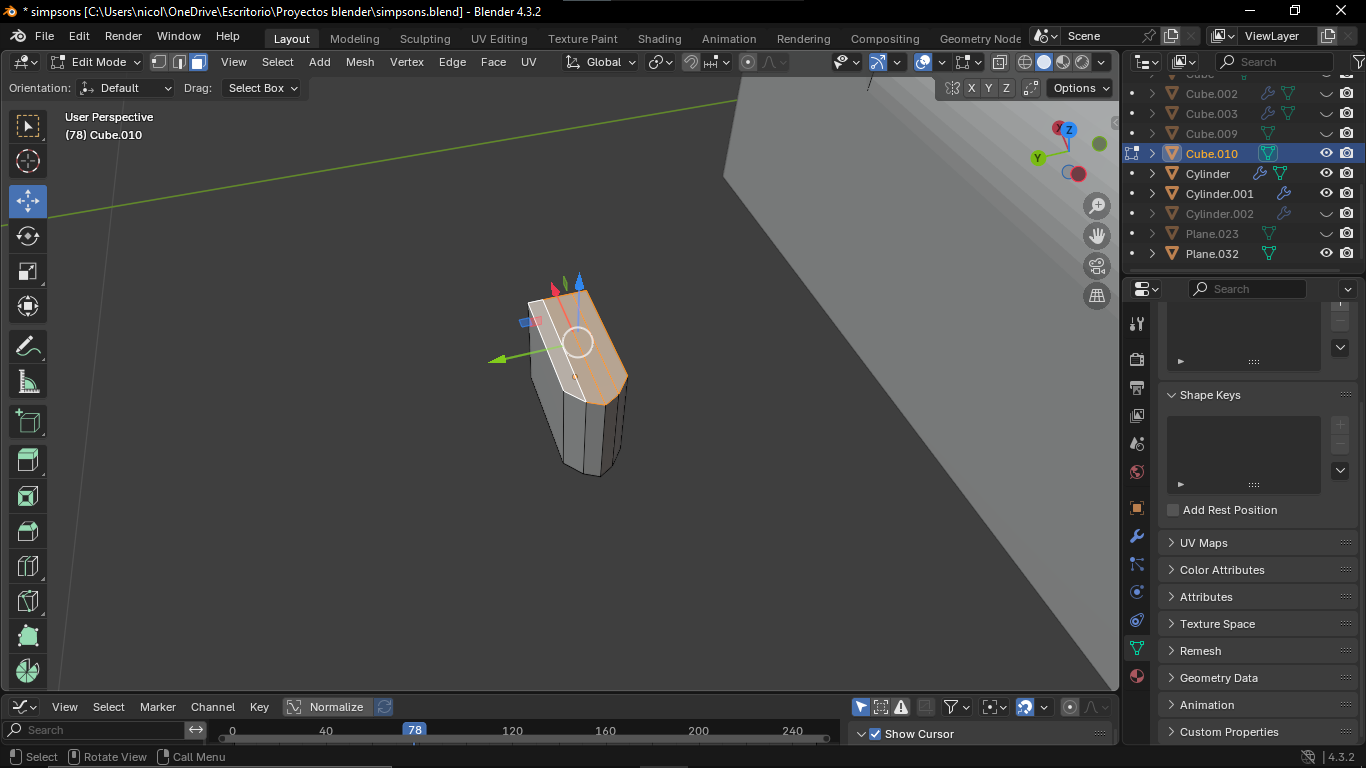Select the Transform tool
Viewport: 1366px width, 768px height.
[28, 306]
